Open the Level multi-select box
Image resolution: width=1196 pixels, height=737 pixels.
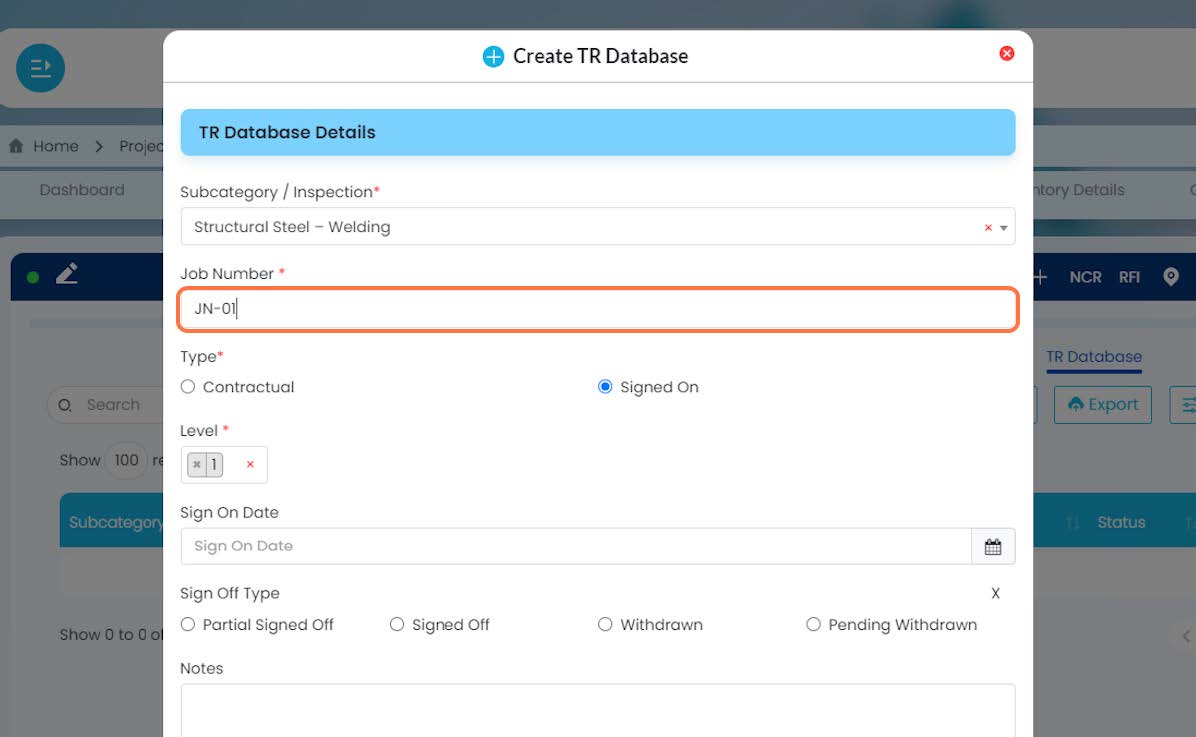point(224,465)
